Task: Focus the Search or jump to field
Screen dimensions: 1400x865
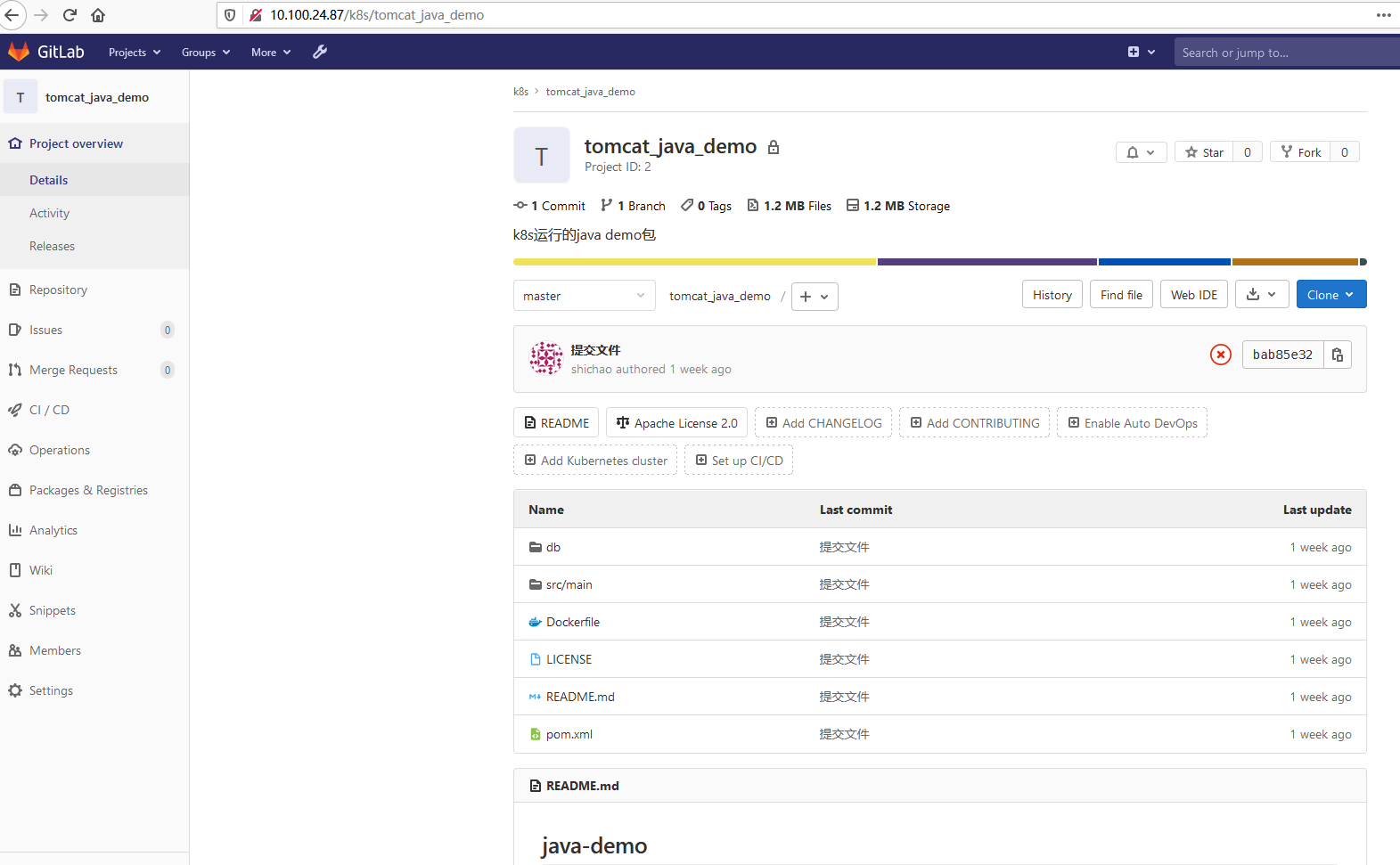Action: [1287, 52]
